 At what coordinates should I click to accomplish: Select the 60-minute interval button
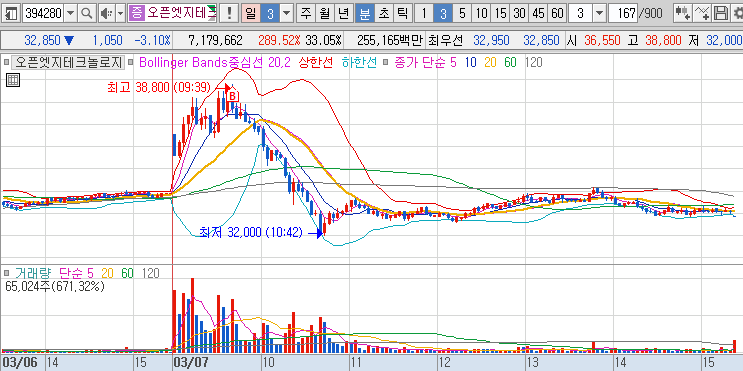[558, 13]
